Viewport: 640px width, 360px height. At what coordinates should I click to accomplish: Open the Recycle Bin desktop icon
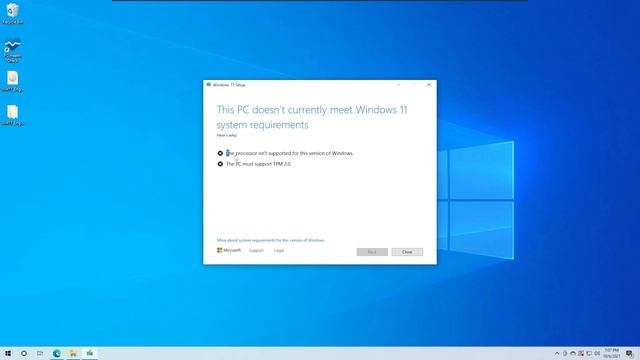click(12, 13)
